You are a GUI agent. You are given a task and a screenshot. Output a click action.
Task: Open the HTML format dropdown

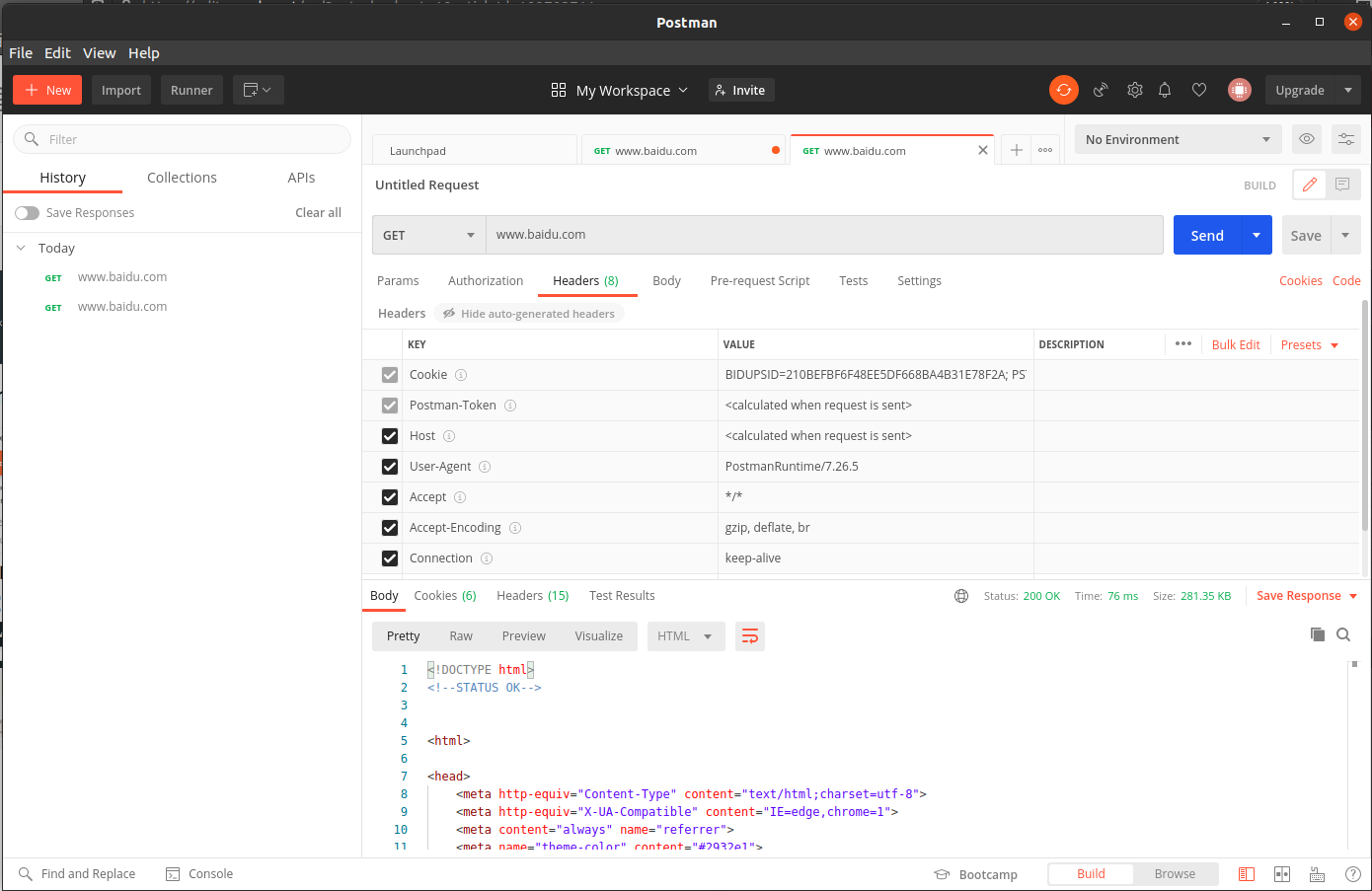point(686,636)
